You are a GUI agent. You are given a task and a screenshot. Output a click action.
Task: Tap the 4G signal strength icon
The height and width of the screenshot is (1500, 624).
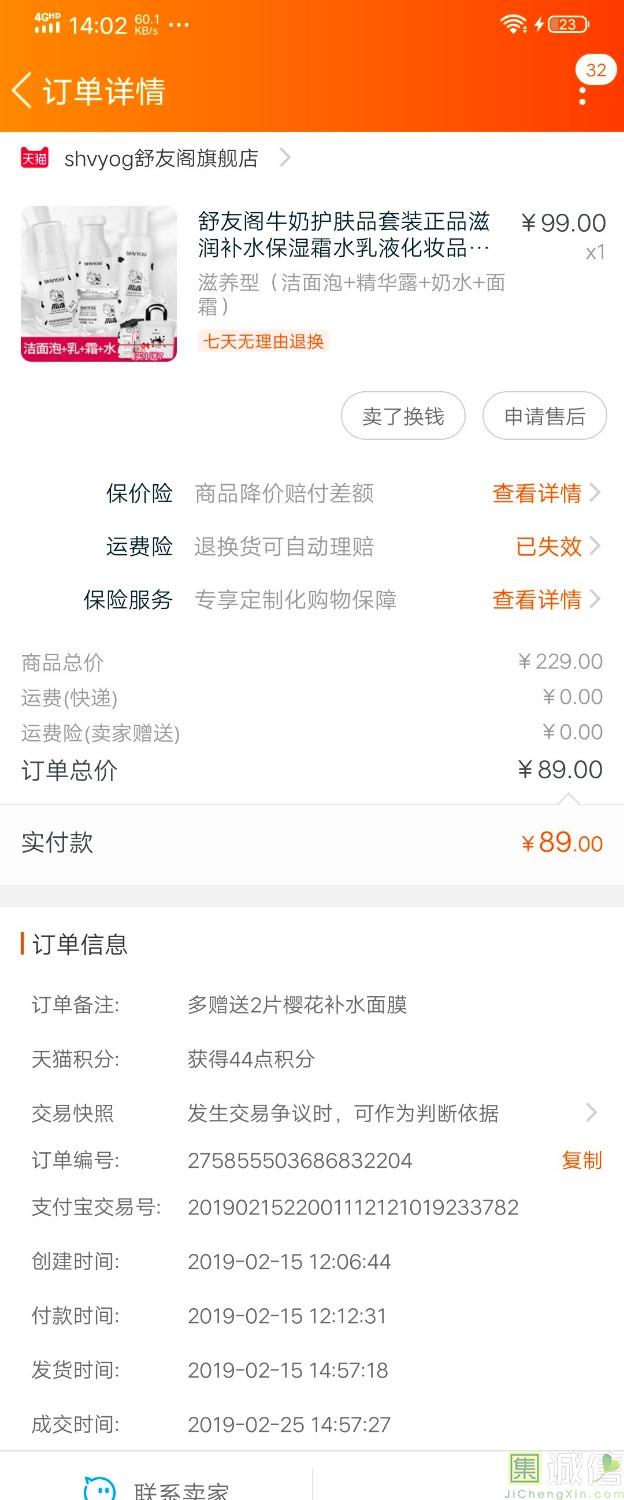[46, 25]
